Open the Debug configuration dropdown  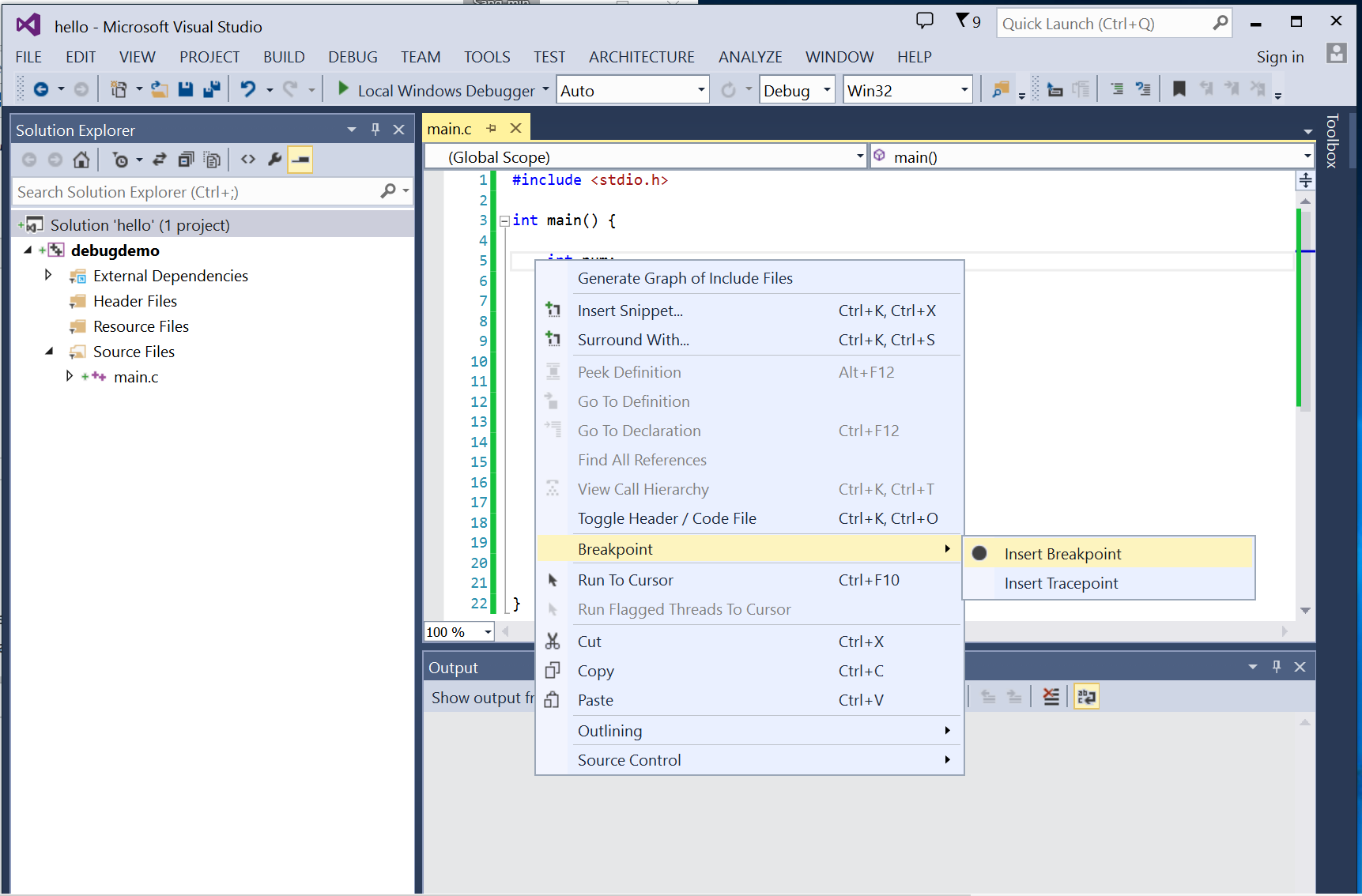point(827,90)
